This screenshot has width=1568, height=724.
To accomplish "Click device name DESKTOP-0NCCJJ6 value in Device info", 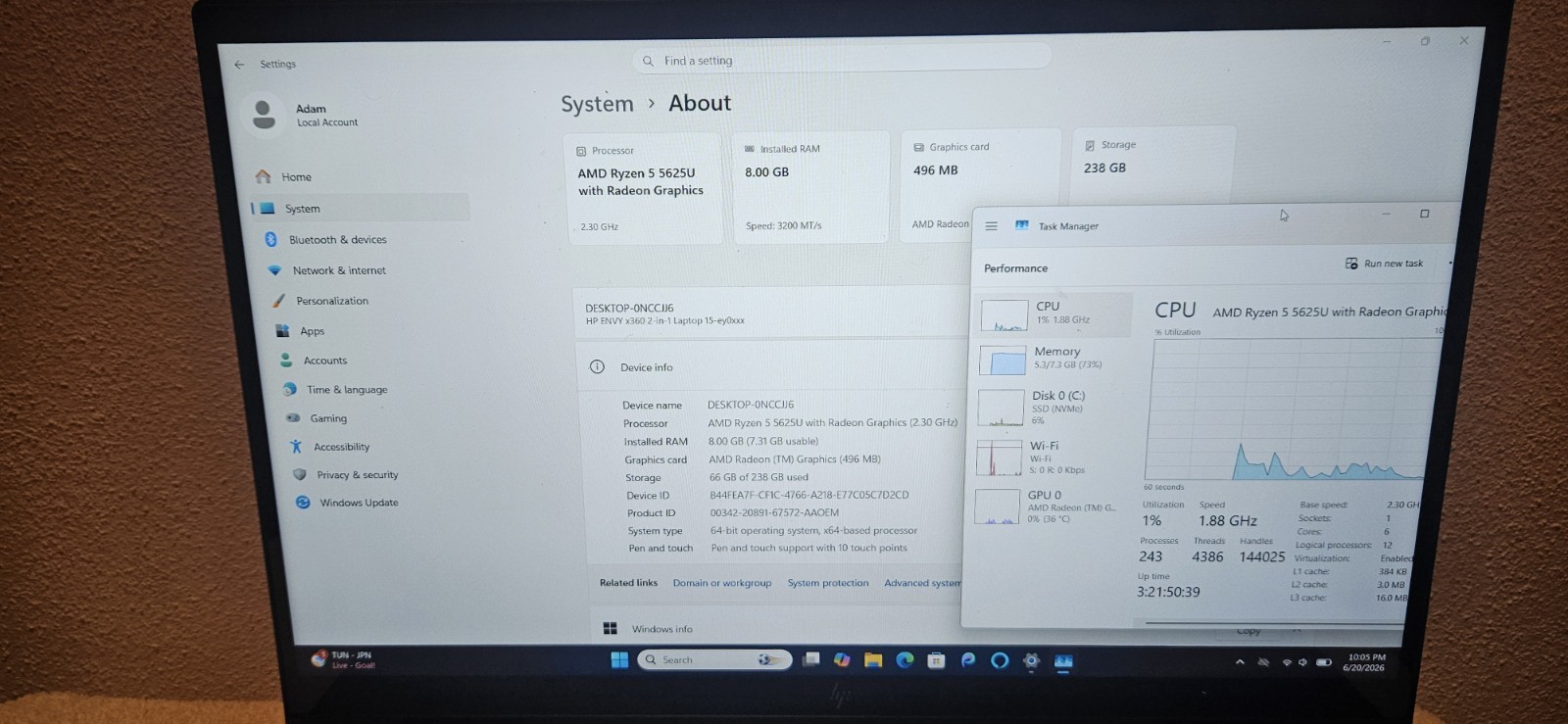I will pos(751,405).
